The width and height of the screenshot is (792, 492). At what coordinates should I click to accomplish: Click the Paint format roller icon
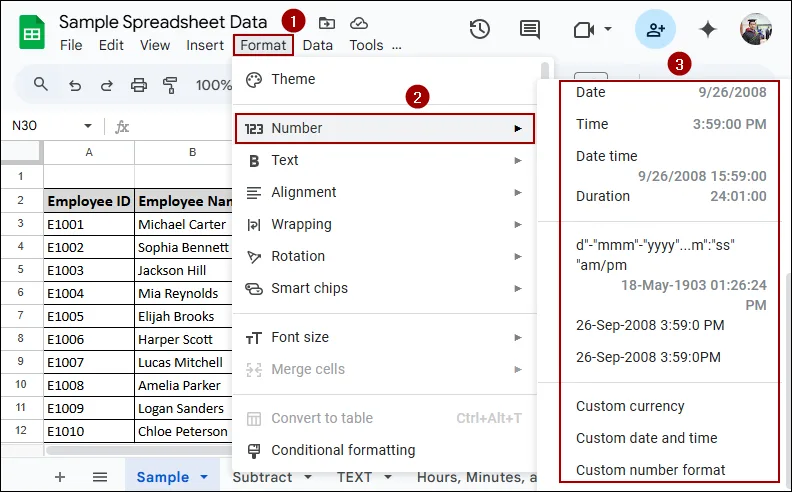coord(170,85)
